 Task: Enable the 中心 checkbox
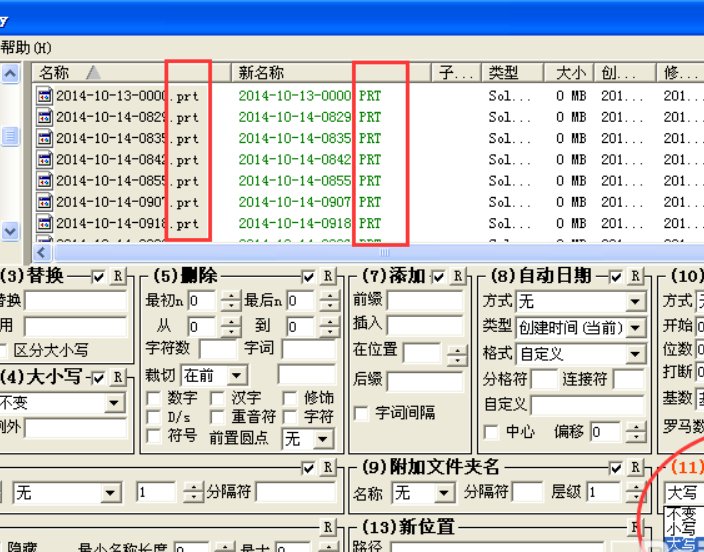(491, 433)
